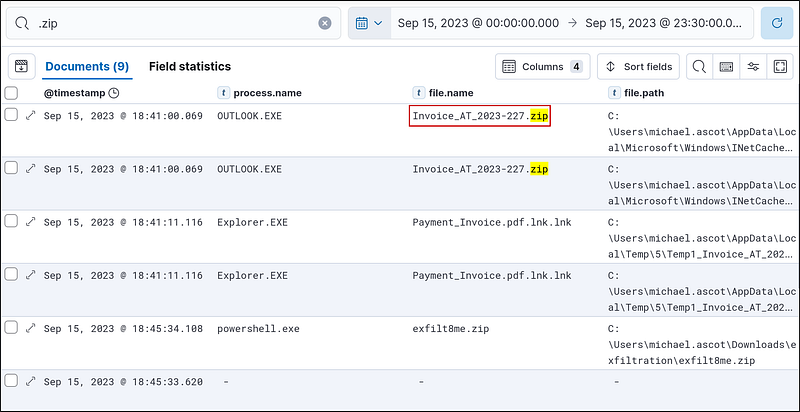Select the Documents (9) tab
Image resolution: width=800 pixels, height=412 pixels.
86,67
